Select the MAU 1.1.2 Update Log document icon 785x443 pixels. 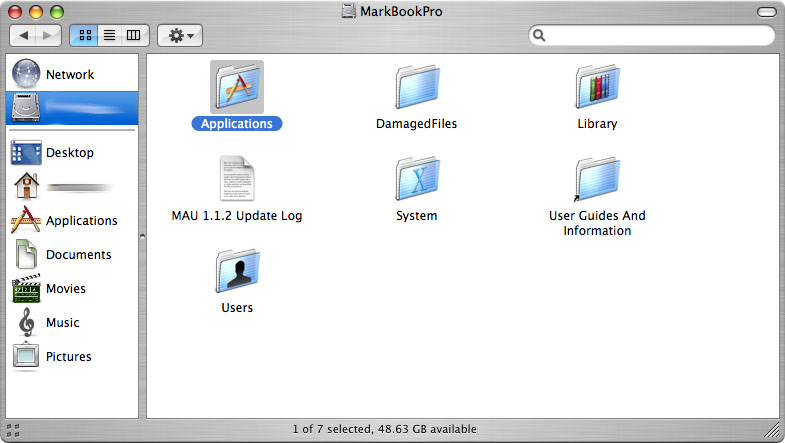237,179
